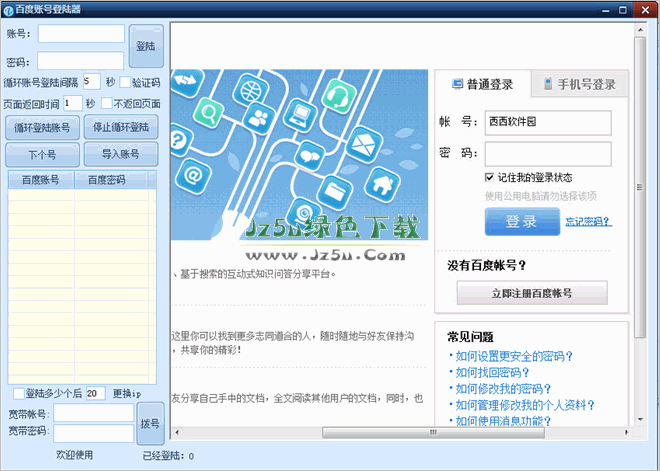This screenshot has height=471, width=660.
Task: Focus the 账号 account input field
Action: pyautogui.click(x=81, y=34)
